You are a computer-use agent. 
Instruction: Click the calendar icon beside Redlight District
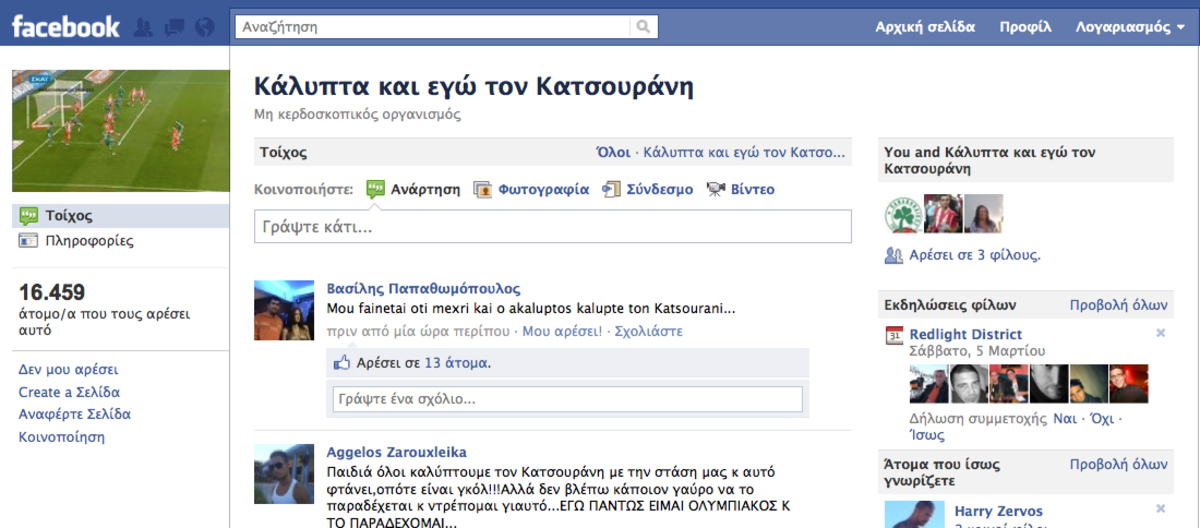coord(895,335)
